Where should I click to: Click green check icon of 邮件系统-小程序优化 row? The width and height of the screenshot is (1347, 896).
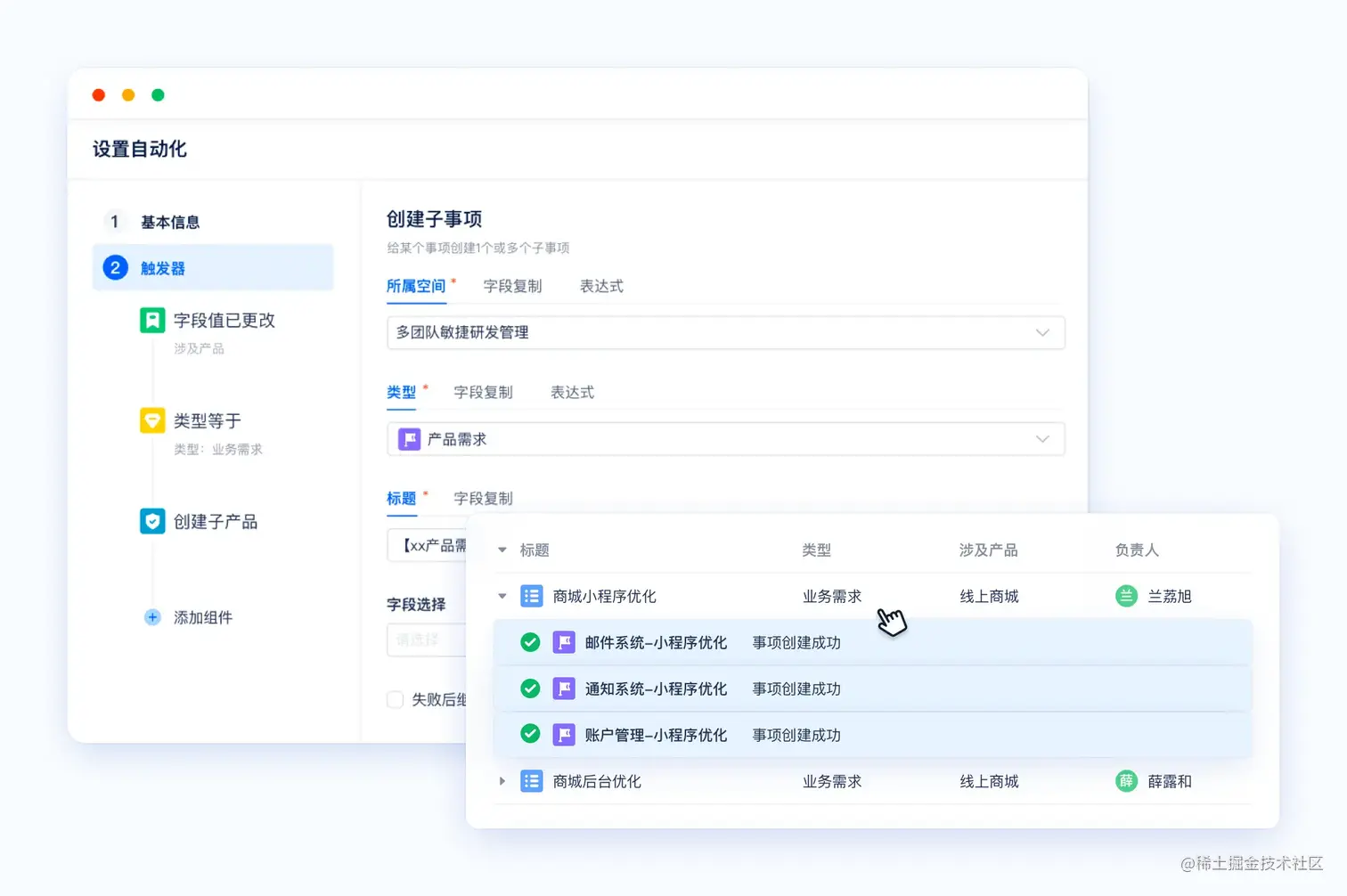pos(530,642)
